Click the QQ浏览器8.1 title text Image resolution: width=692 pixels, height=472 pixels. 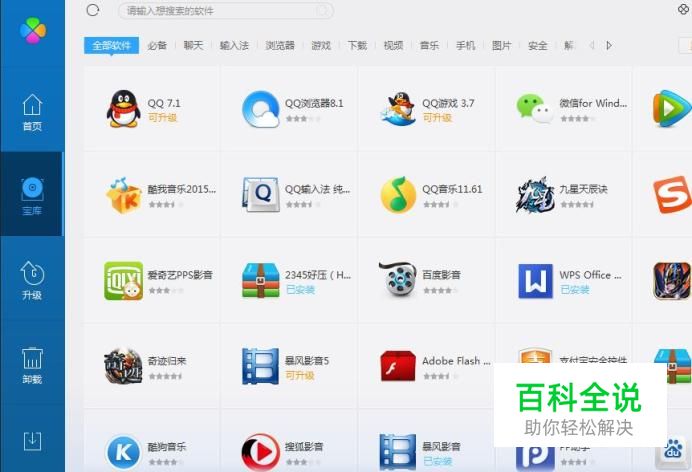pos(314,103)
